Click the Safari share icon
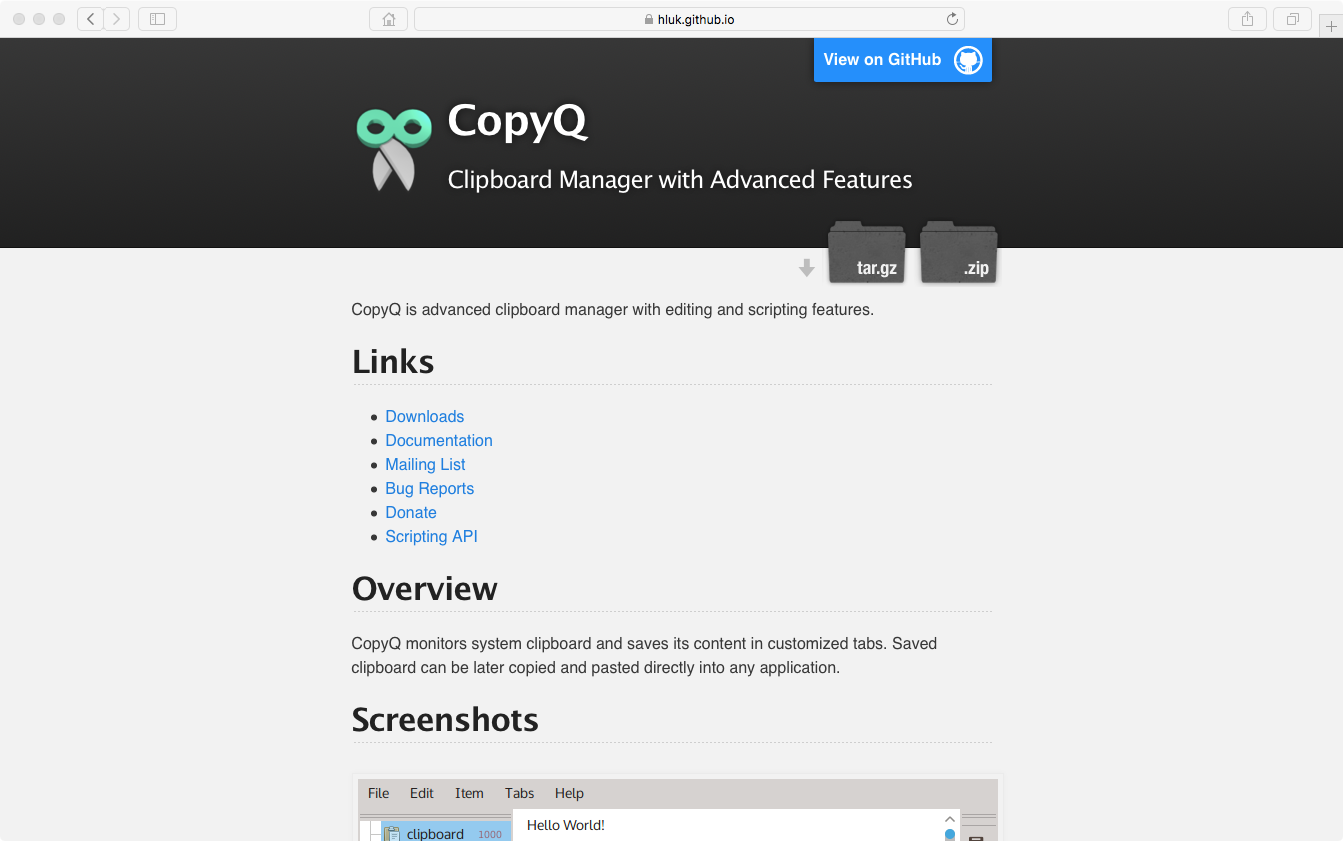 [x=1246, y=18]
